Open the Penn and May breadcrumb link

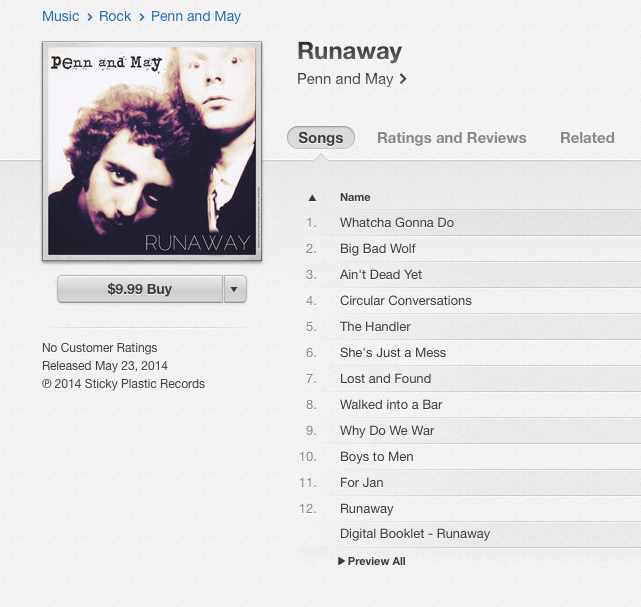(x=196, y=16)
